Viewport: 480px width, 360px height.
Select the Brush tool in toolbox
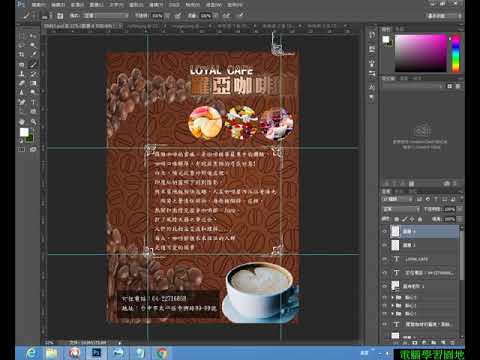(33, 64)
